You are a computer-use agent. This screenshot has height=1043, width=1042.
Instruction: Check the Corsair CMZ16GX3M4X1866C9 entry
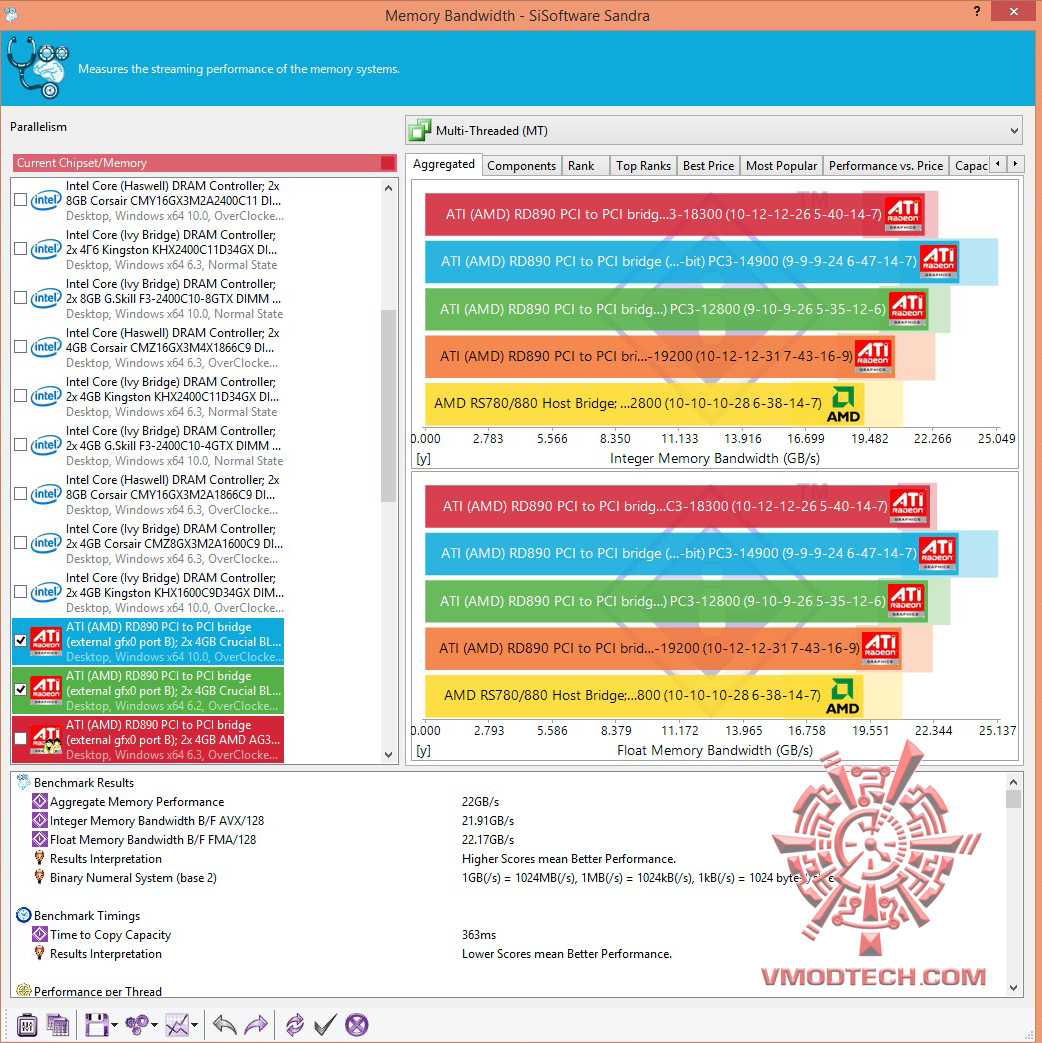21,347
